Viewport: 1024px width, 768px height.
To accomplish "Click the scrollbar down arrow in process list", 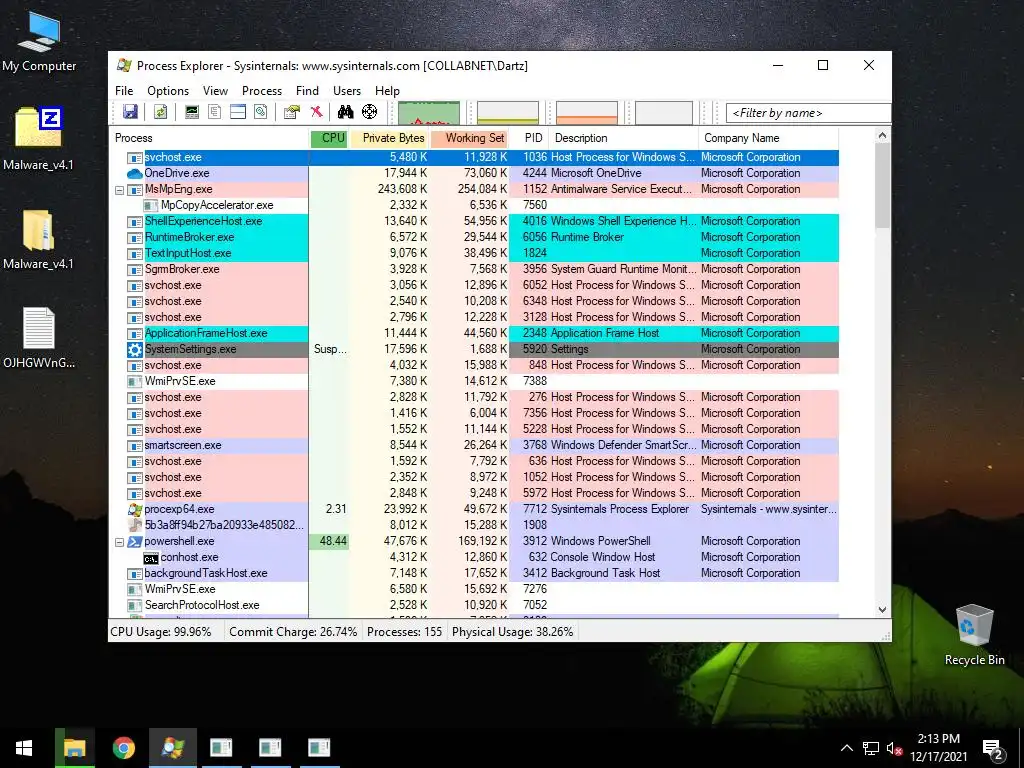I will [x=882, y=609].
